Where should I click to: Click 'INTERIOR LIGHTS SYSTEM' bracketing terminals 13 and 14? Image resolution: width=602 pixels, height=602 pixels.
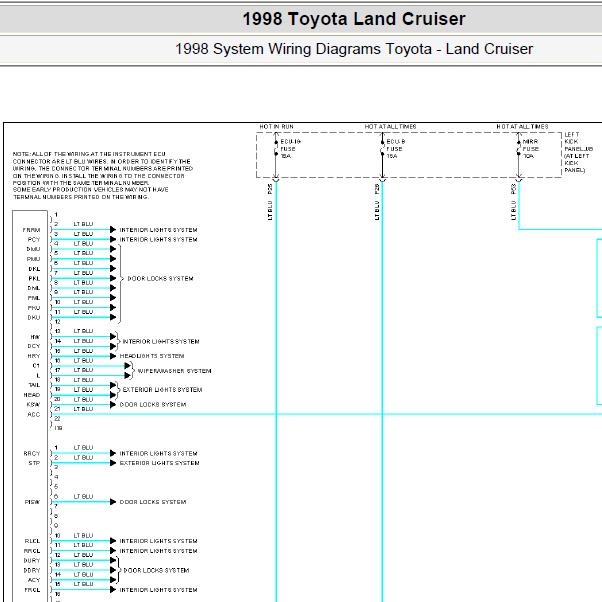pyautogui.click(x=161, y=342)
